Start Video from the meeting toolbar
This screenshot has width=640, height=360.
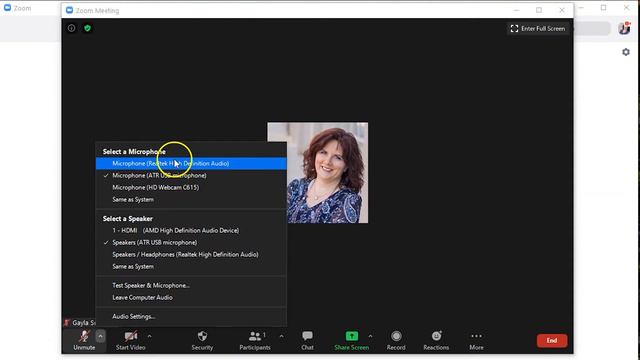[x=131, y=340]
